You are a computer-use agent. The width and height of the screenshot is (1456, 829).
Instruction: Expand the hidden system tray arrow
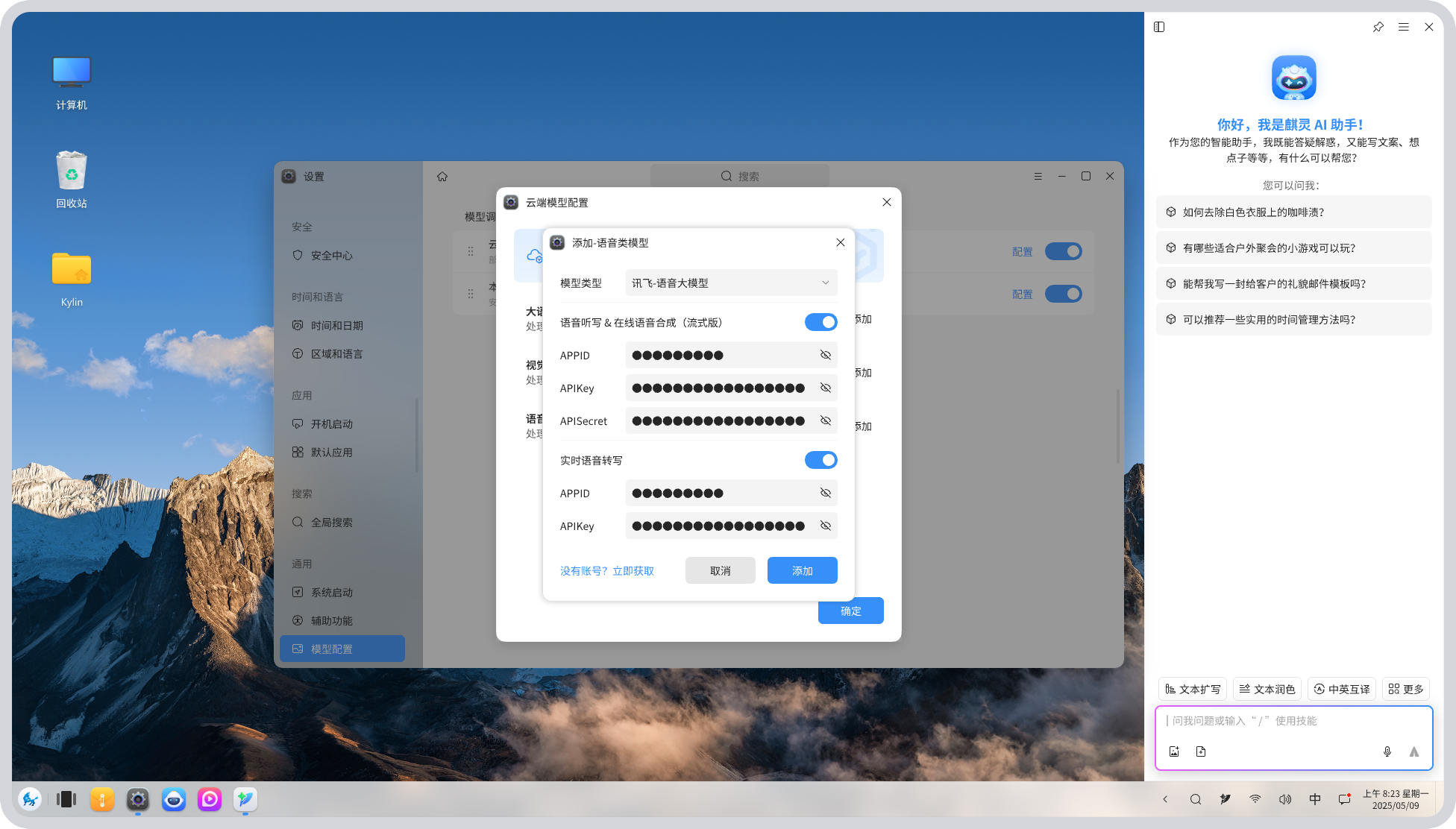(1165, 799)
